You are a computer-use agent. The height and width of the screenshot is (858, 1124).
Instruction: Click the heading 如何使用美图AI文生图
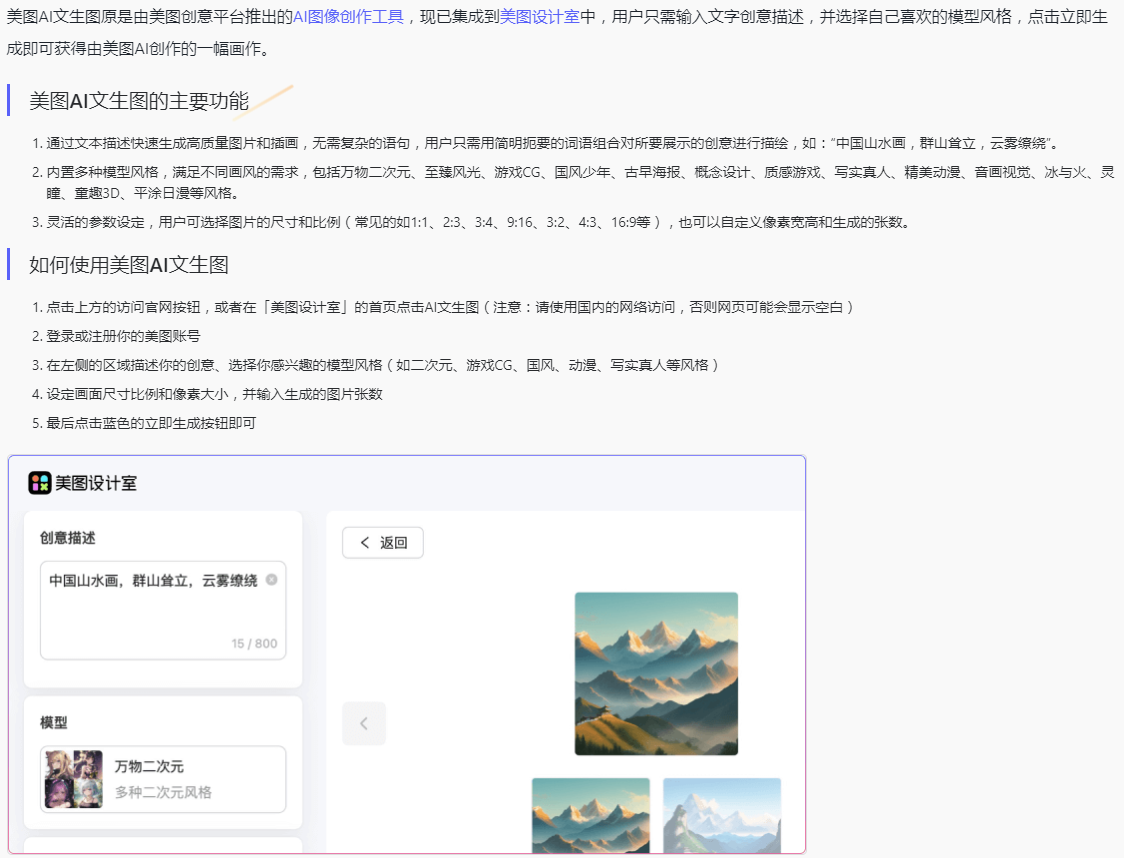click(x=129, y=265)
